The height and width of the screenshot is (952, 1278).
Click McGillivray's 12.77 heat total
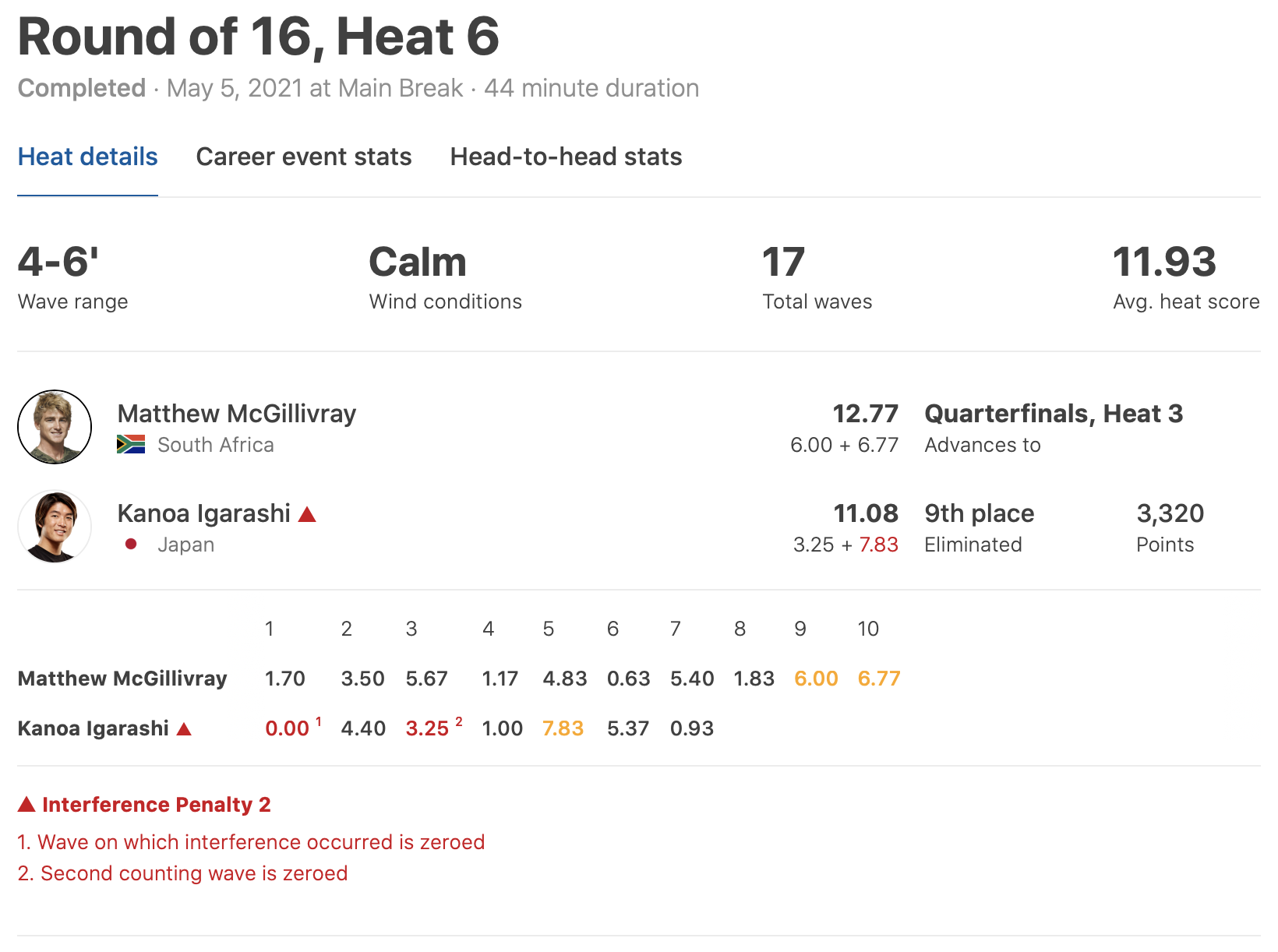click(865, 414)
